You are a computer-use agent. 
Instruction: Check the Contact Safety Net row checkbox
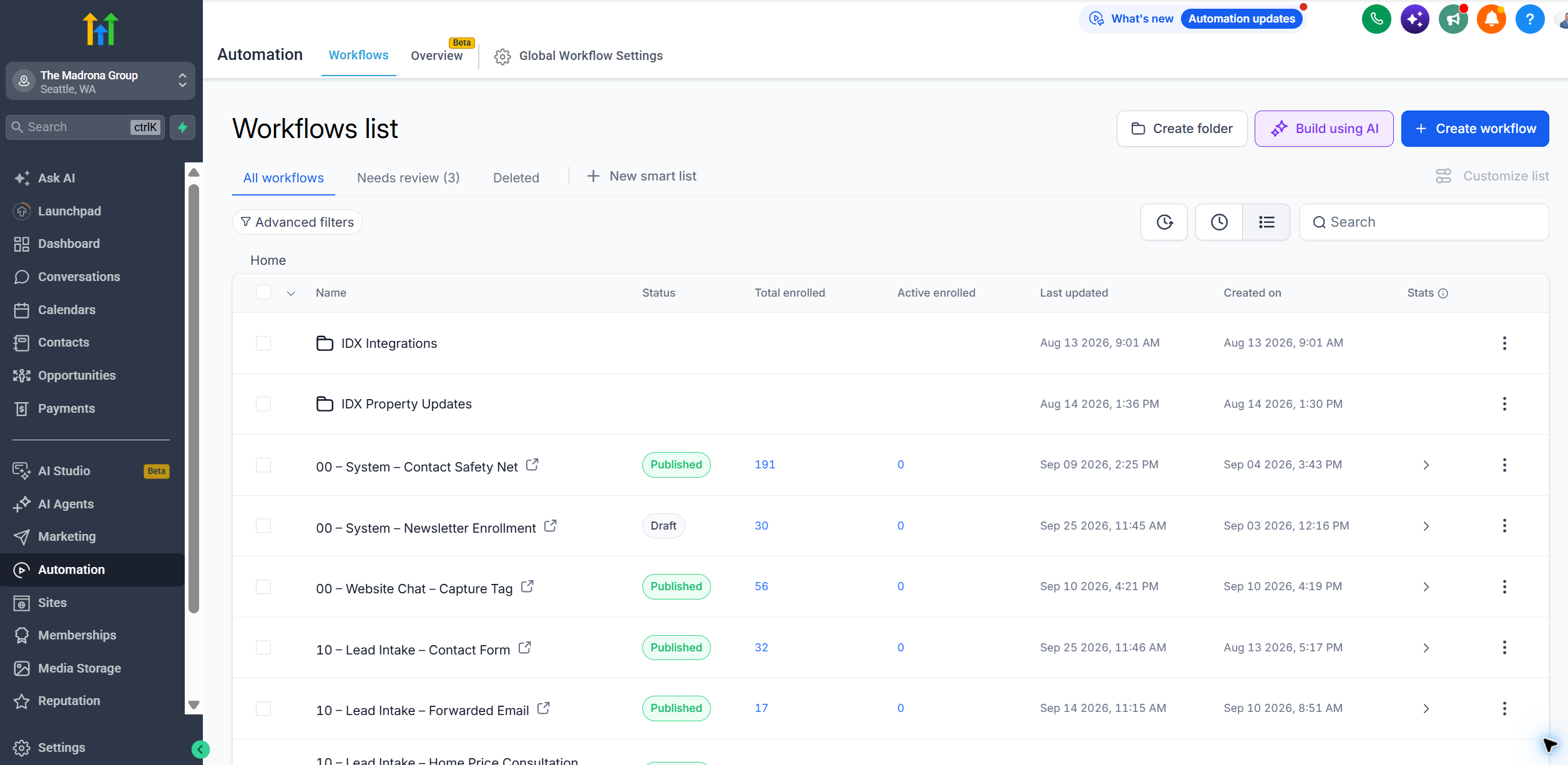pyautogui.click(x=263, y=465)
